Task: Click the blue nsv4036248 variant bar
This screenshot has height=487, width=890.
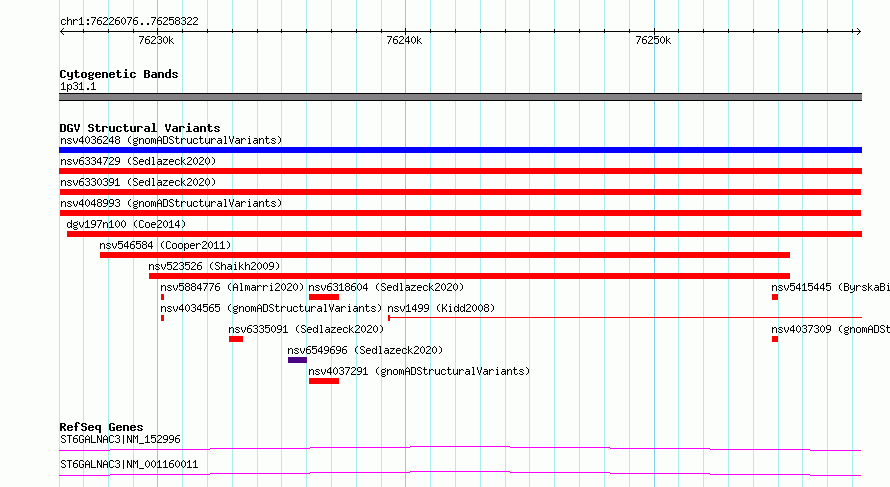Action: (460, 150)
